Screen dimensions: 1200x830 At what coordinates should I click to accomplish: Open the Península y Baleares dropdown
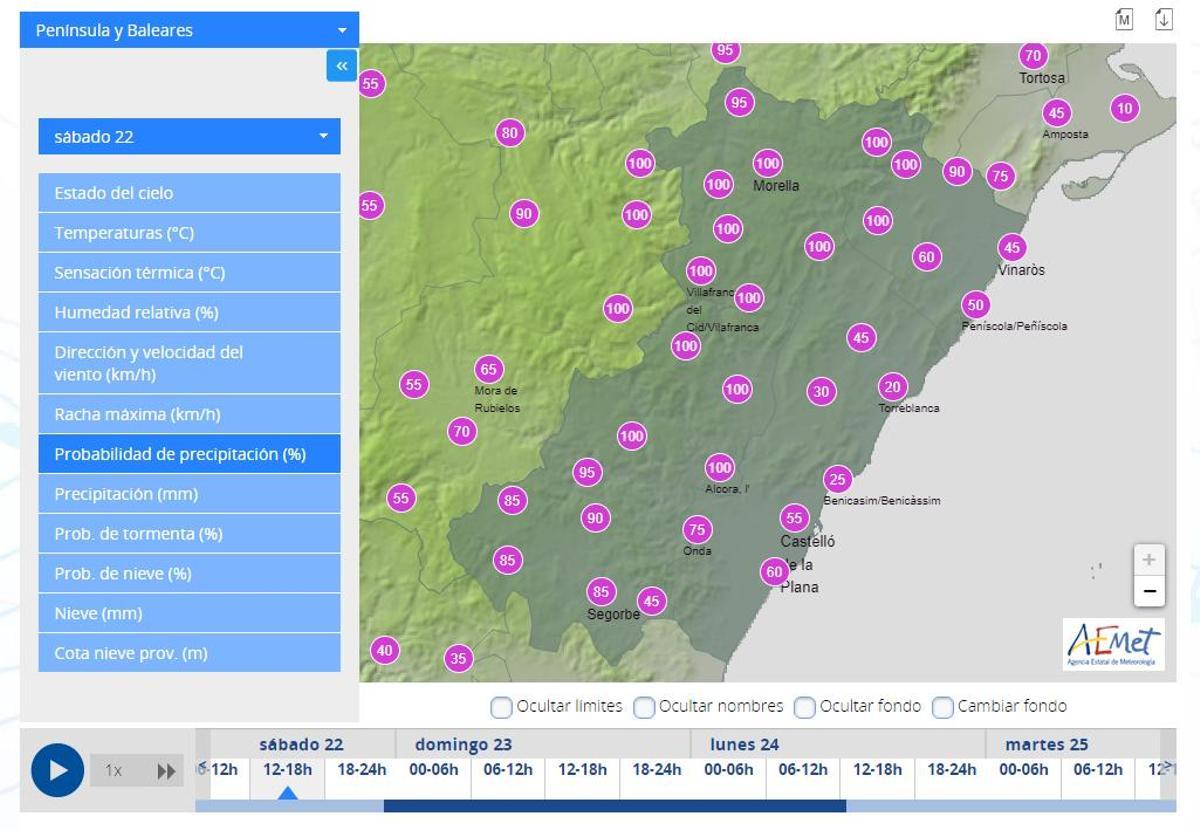click(x=189, y=30)
